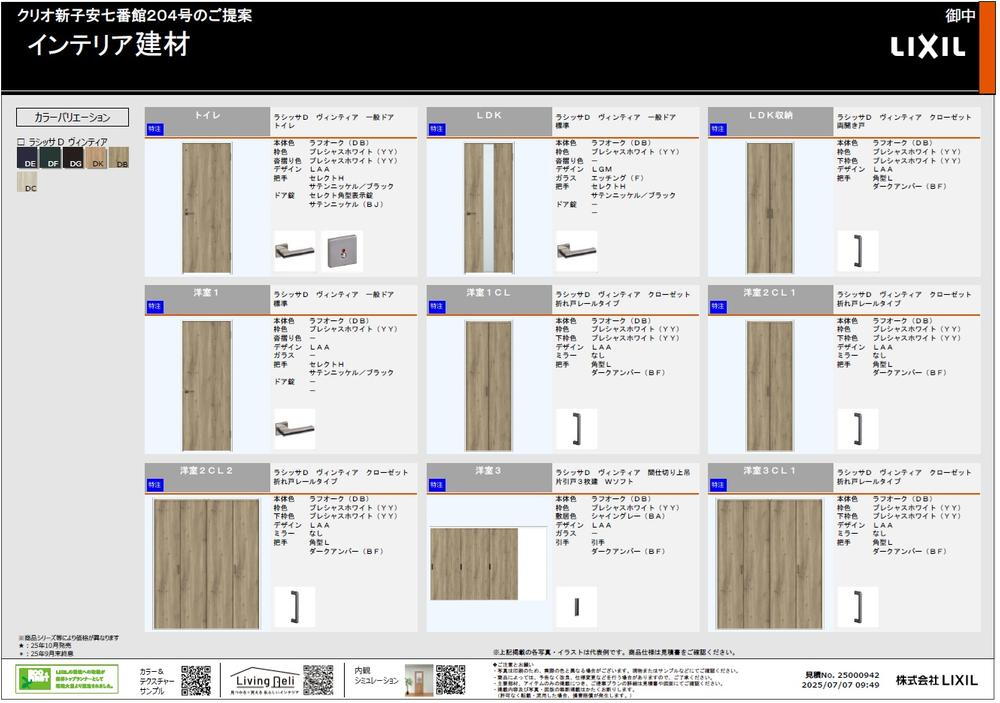This screenshot has height=703, width=1000.
Task: Click the 特注 badge on 洋室2CL1 card
Action: pyautogui.click(x=717, y=307)
